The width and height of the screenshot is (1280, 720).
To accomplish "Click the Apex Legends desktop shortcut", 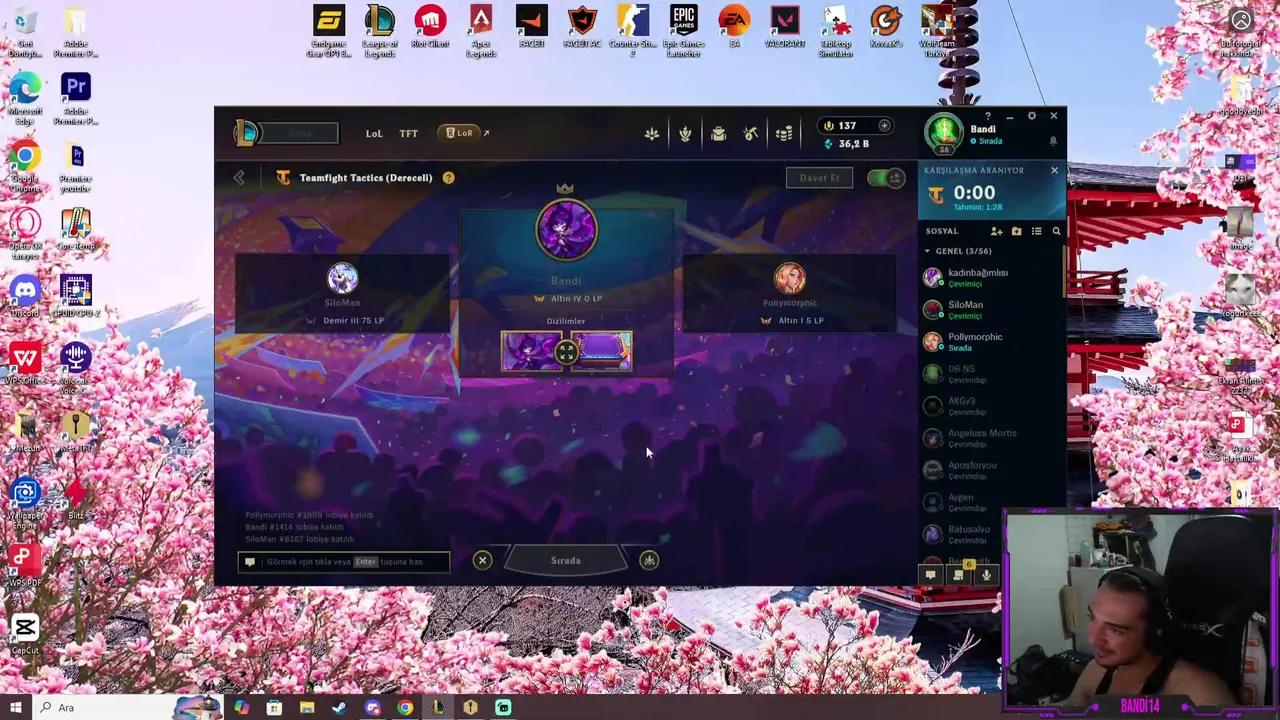I will point(481,31).
